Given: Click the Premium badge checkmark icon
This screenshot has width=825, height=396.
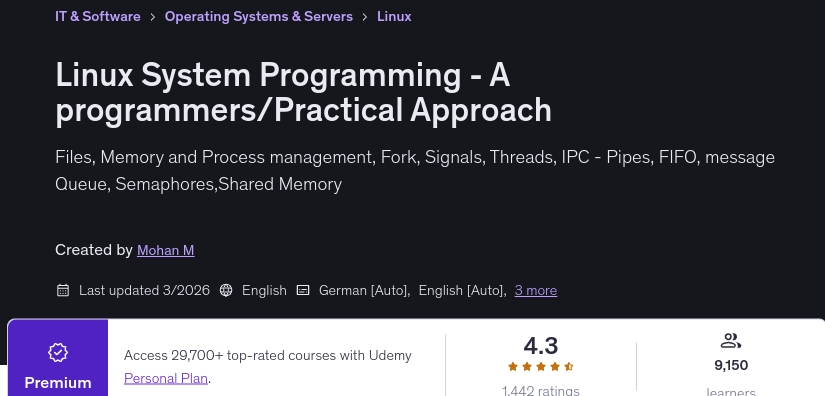Looking at the screenshot, I should 58,352.
